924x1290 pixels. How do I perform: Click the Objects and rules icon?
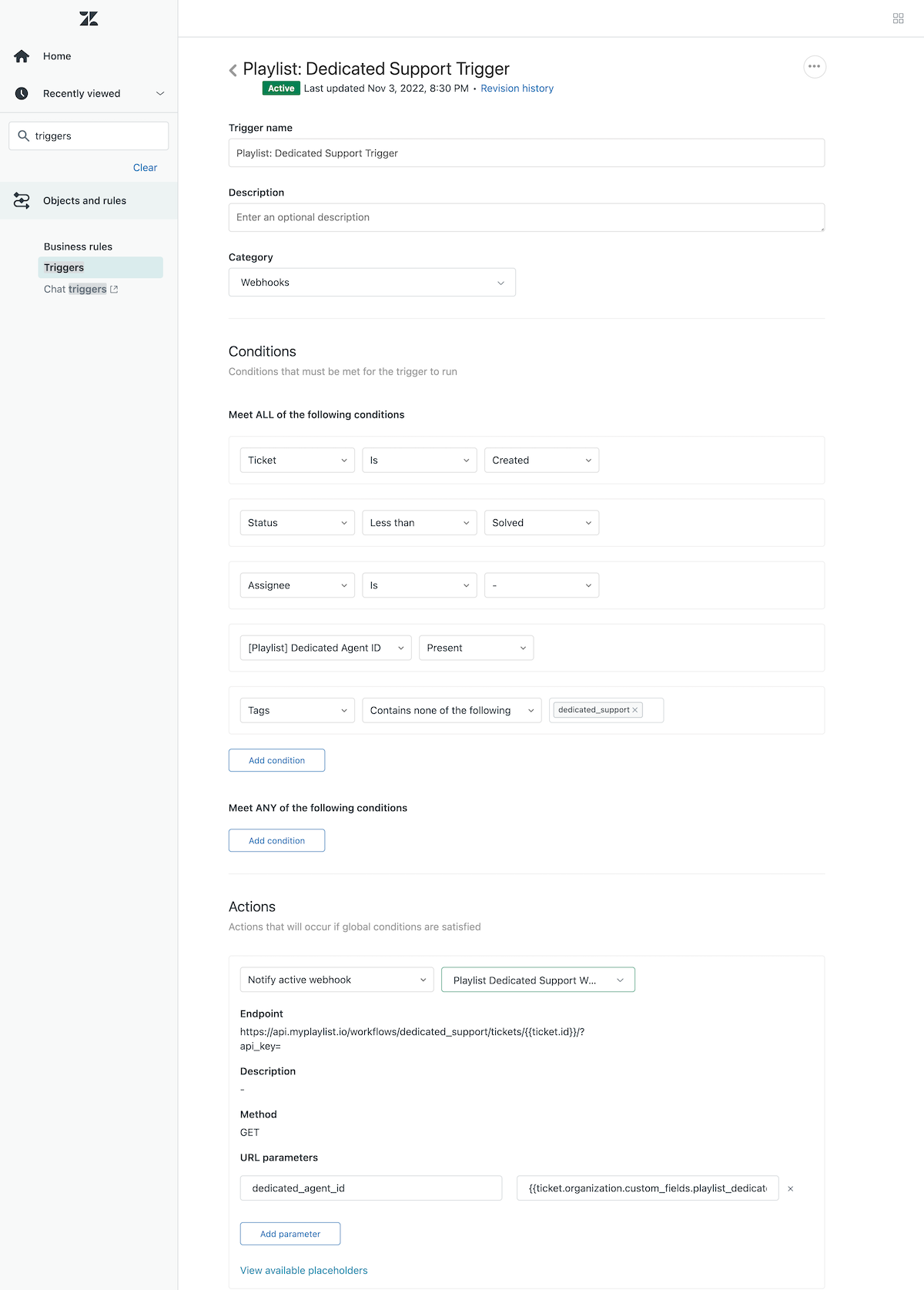pyautogui.click(x=22, y=201)
